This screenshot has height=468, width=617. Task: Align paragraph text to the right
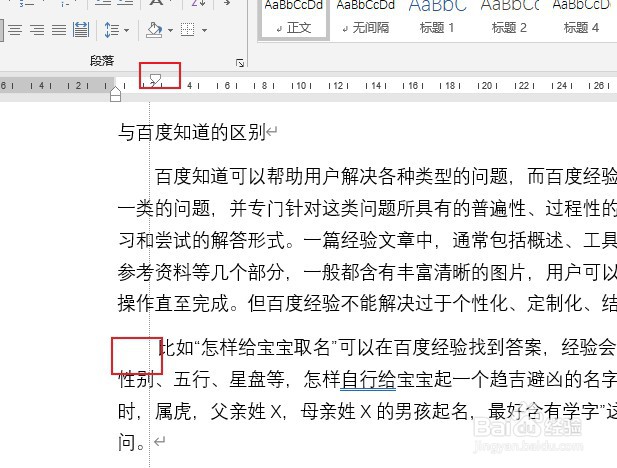point(37,30)
